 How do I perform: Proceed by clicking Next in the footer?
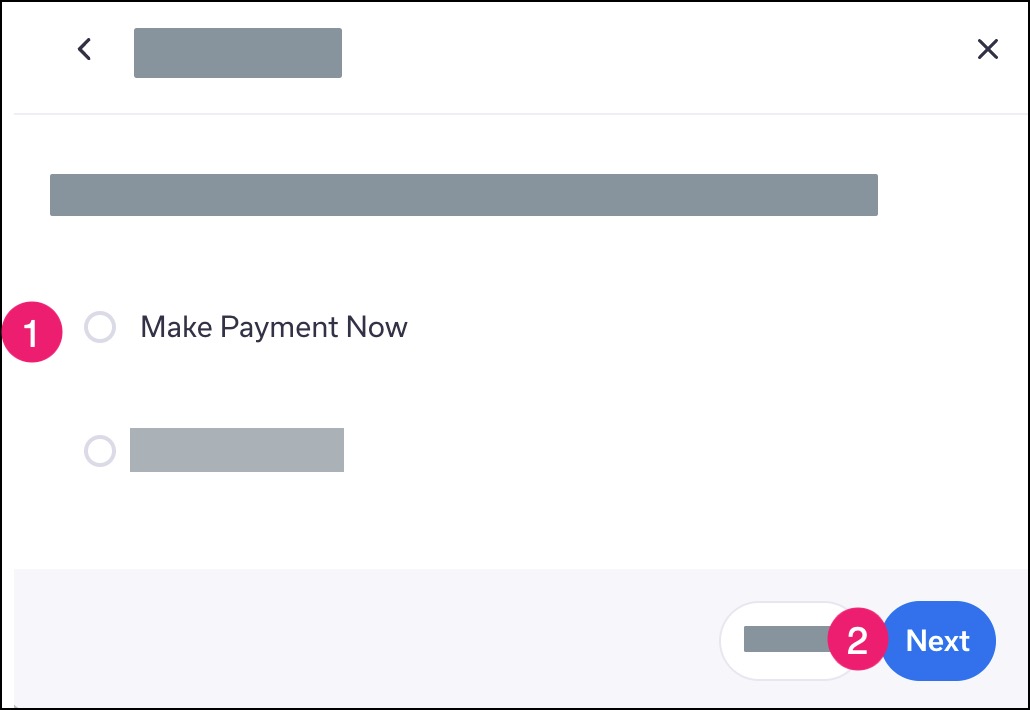(x=938, y=641)
